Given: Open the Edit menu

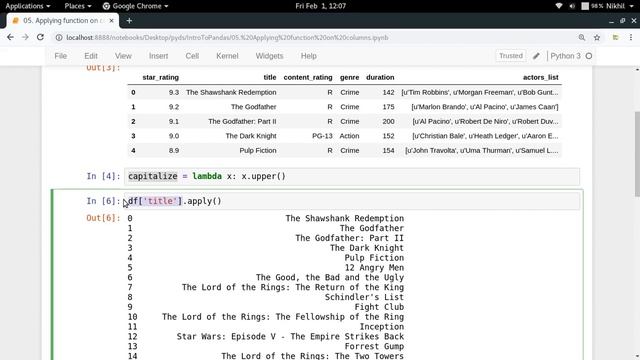Looking at the screenshot, I should 91,56.
